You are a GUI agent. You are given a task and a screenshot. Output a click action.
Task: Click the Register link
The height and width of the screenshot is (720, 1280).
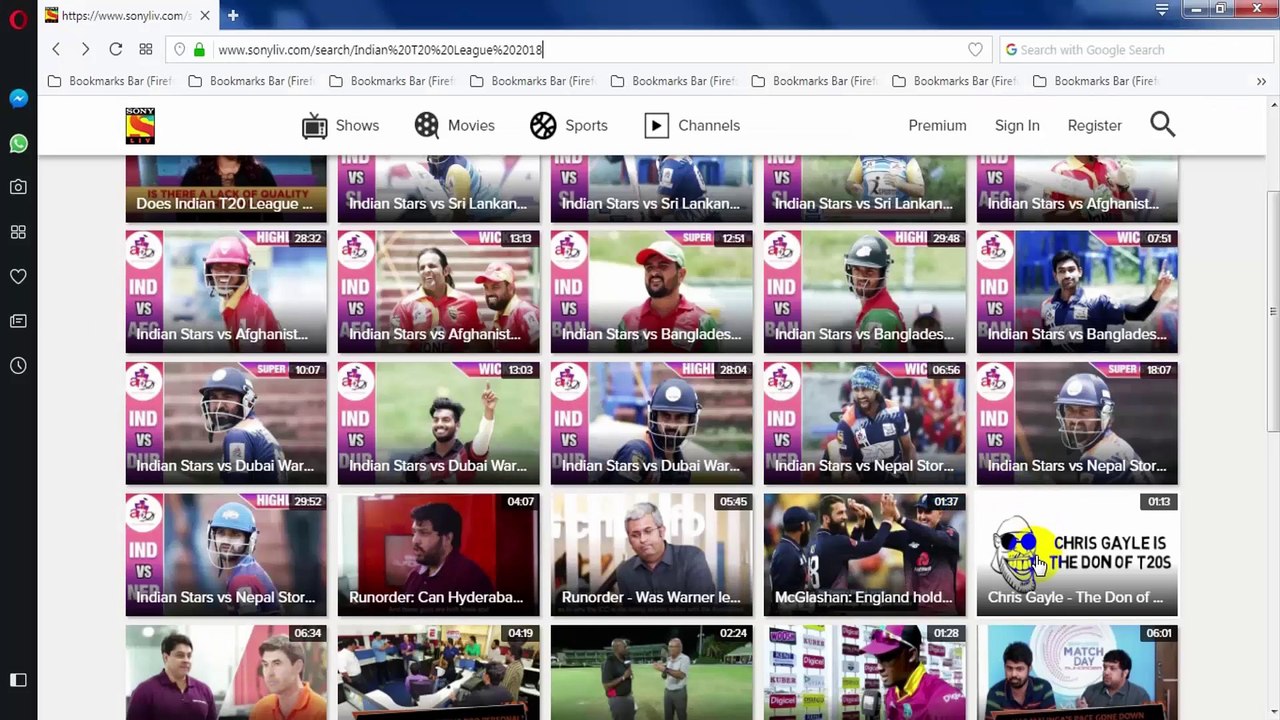click(x=1094, y=125)
